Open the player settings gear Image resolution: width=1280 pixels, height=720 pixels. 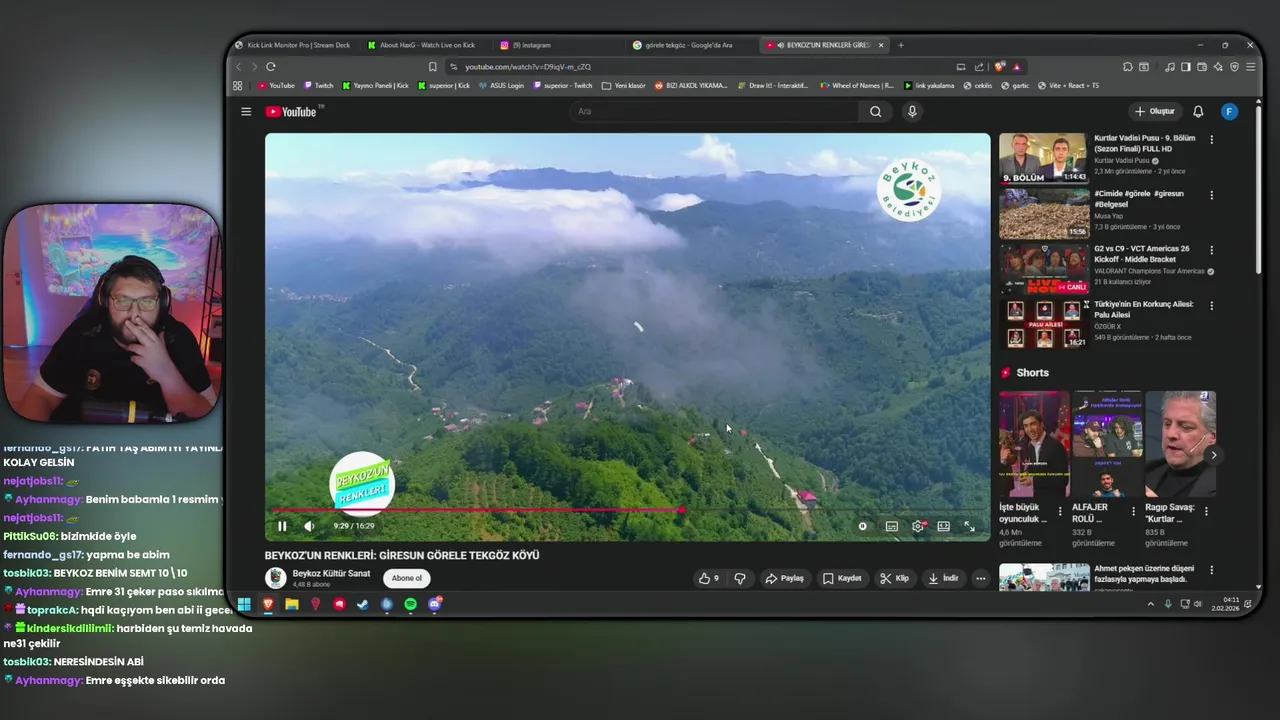(x=918, y=526)
